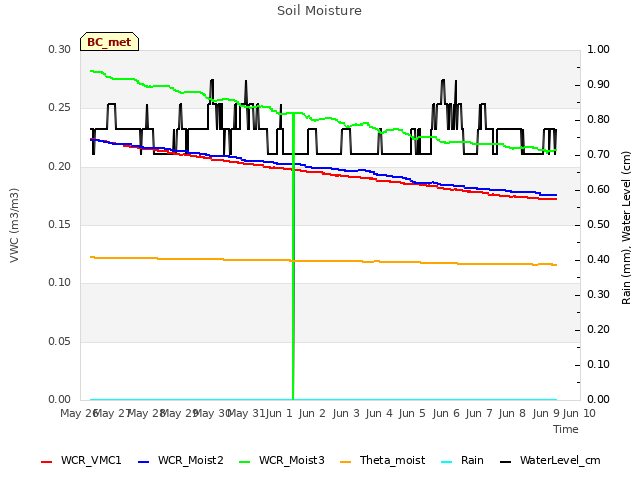
Task: Click the 1.00 right axis value
Action: [x=598, y=49]
